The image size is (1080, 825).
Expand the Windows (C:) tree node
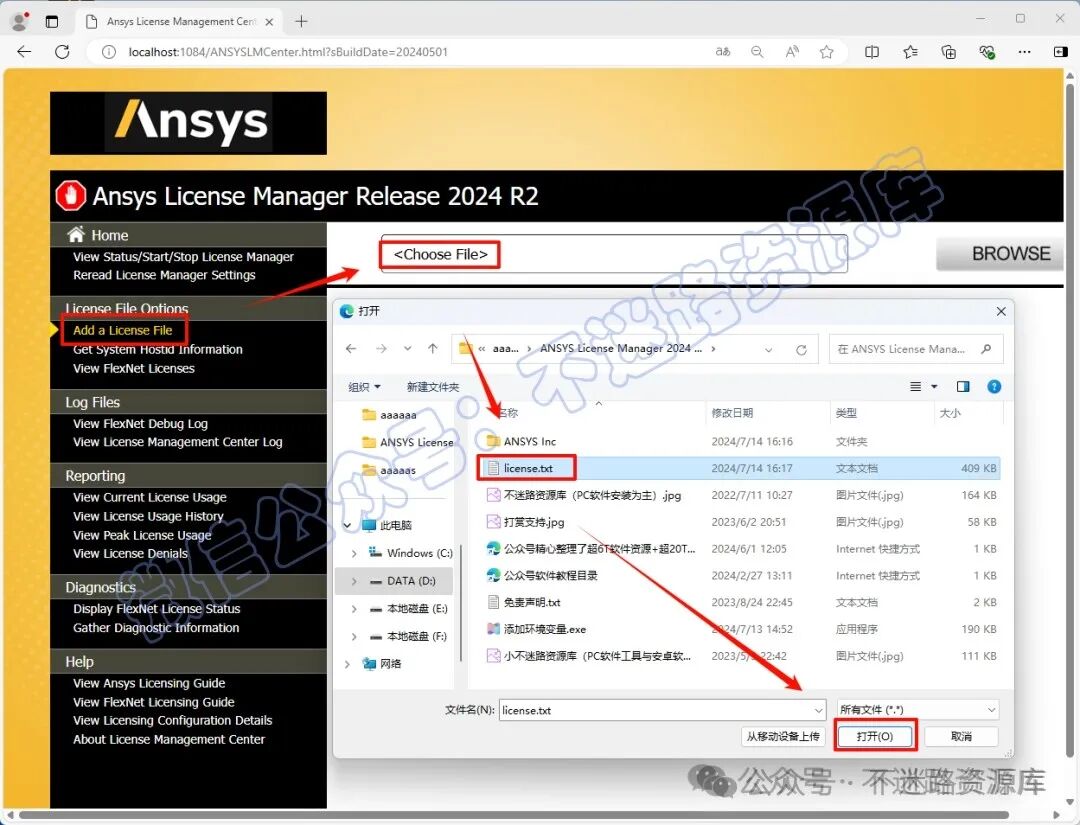click(x=354, y=553)
